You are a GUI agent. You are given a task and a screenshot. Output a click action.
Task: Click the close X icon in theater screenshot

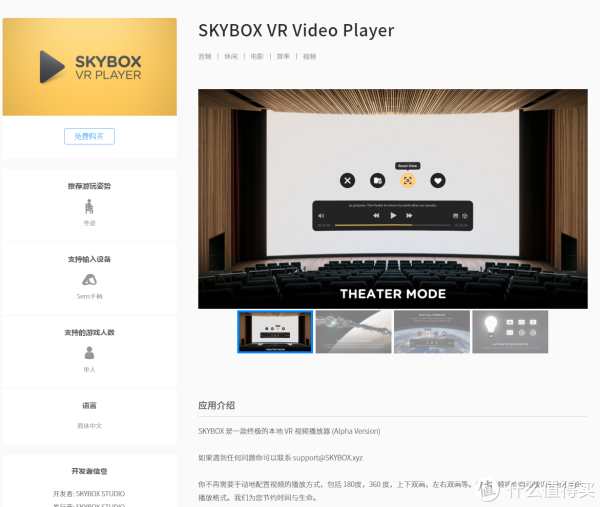point(347,180)
